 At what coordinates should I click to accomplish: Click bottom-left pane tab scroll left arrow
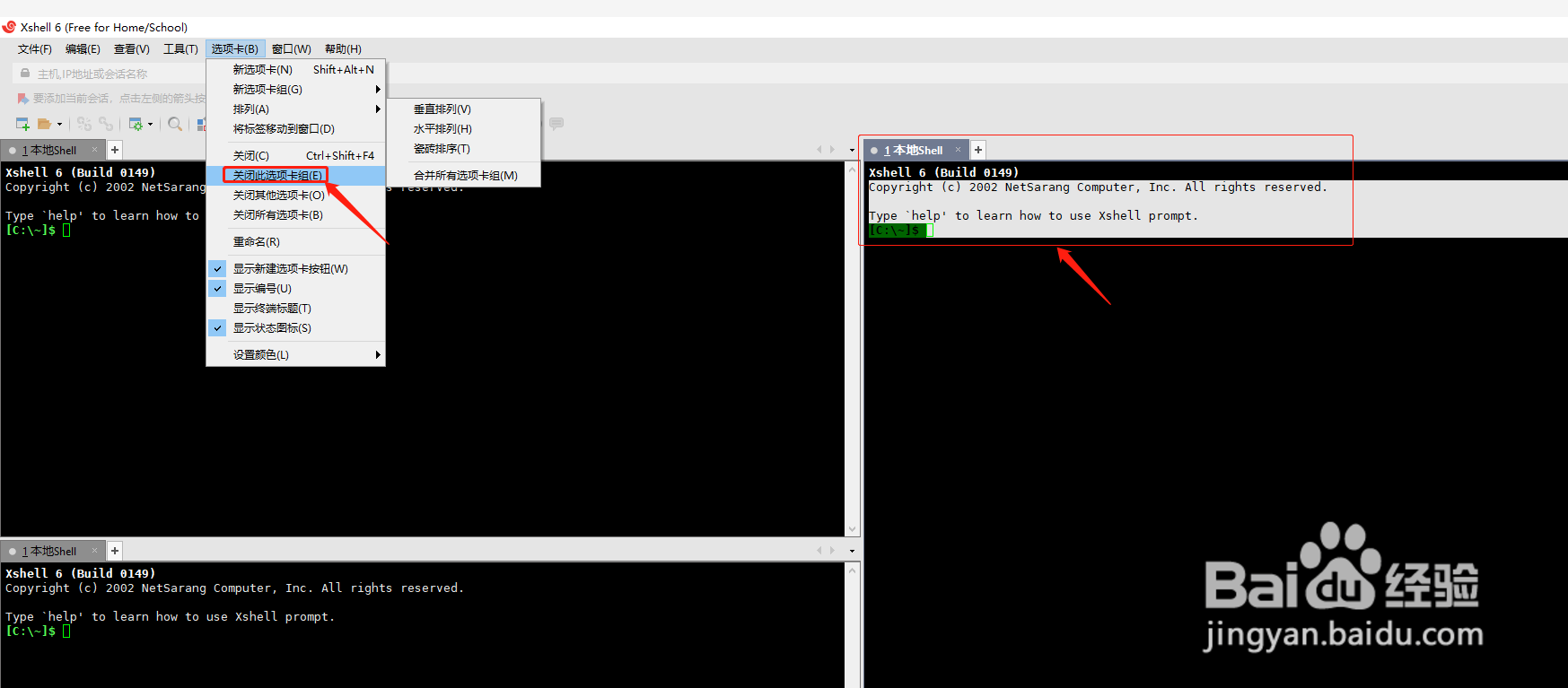[819, 551]
